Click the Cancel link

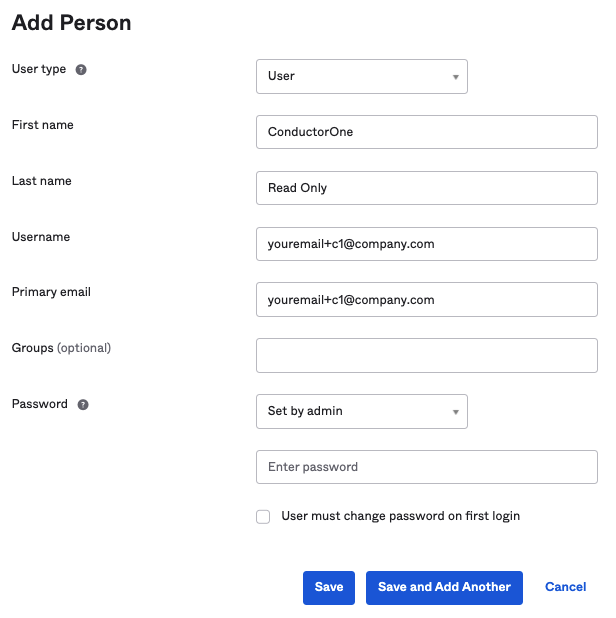coord(566,587)
